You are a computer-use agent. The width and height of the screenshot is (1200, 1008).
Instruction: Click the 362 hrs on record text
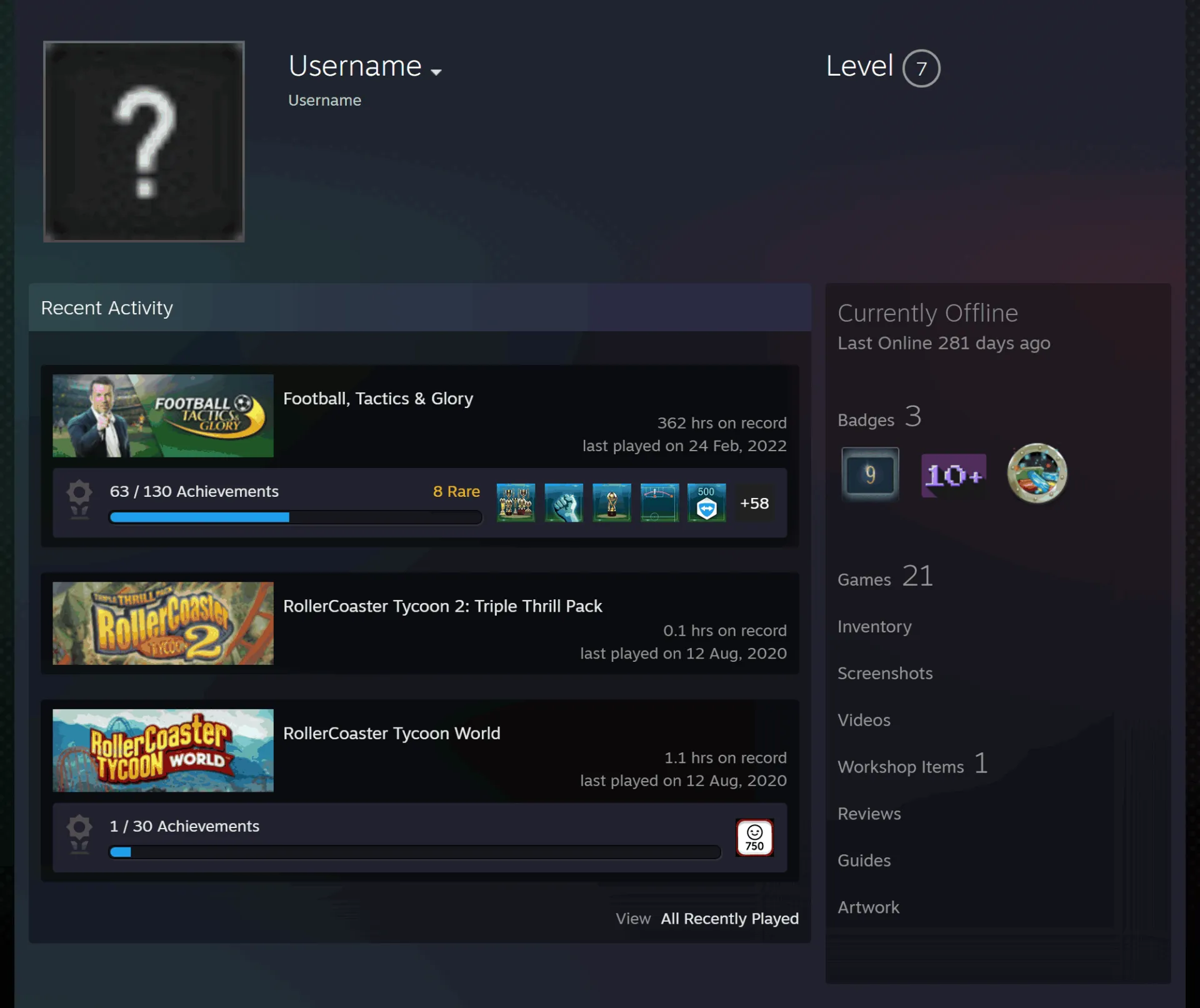tap(722, 423)
